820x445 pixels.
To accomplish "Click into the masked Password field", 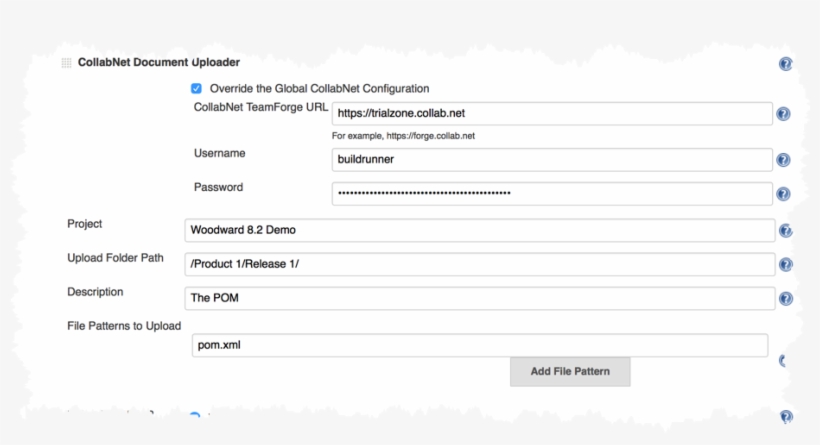I will tap(552, 193).
